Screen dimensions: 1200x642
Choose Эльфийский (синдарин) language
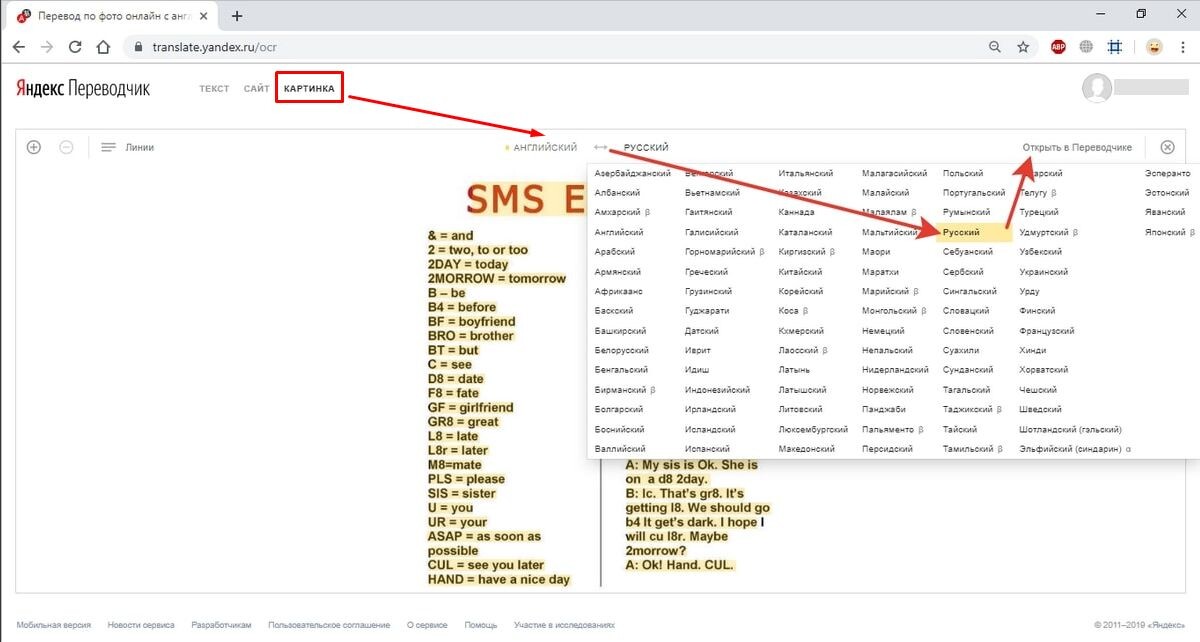[x=1075, y=449]
